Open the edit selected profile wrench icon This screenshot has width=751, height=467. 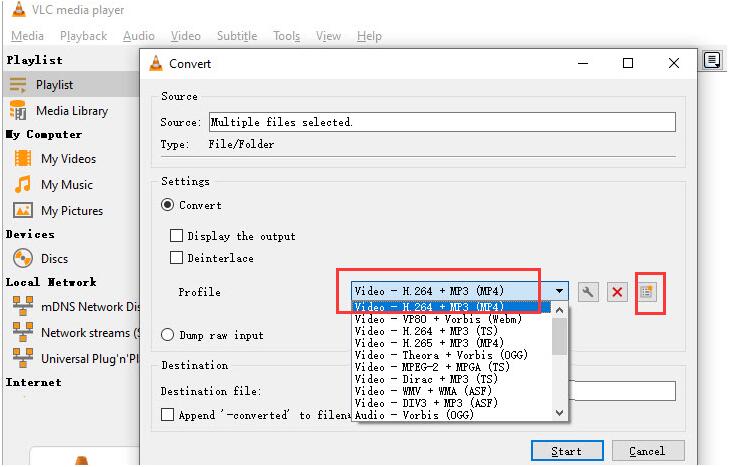click(x=588, y=292)
